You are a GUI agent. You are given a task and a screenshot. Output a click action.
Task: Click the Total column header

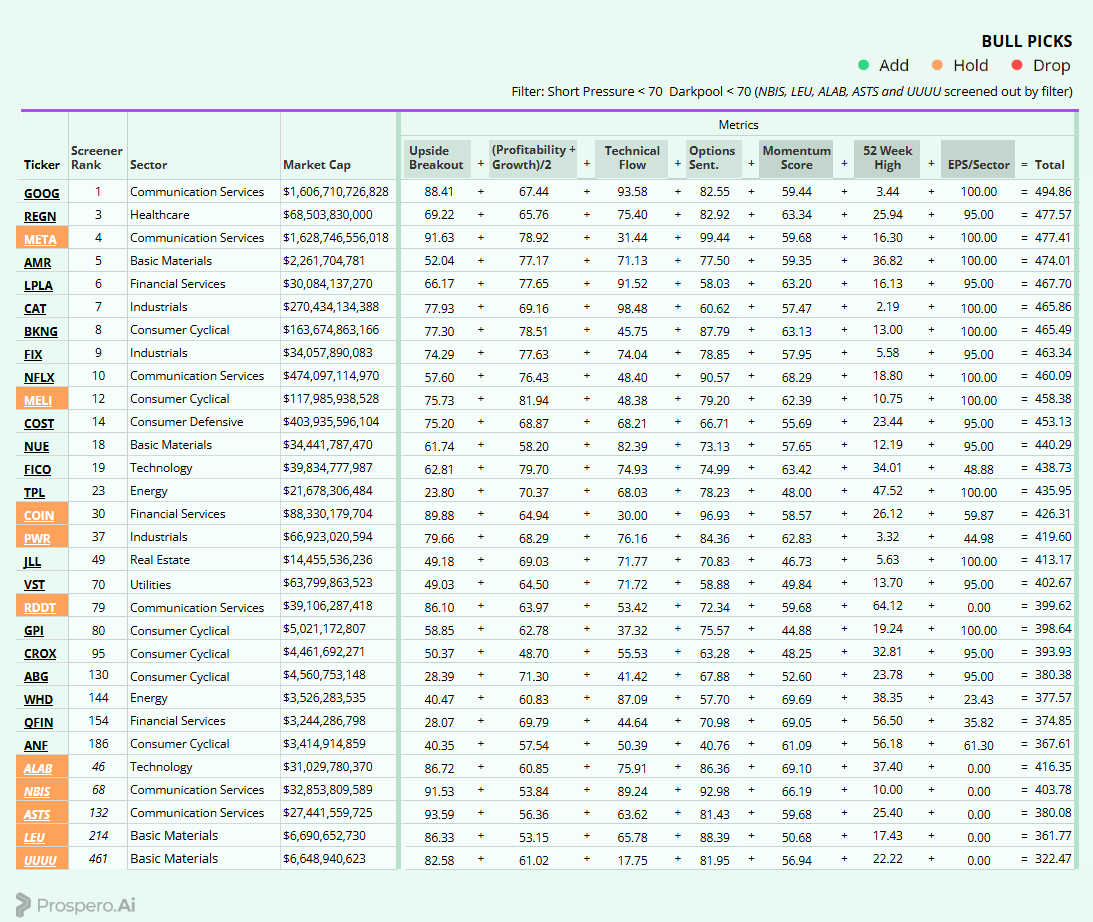click(1049, 165)
